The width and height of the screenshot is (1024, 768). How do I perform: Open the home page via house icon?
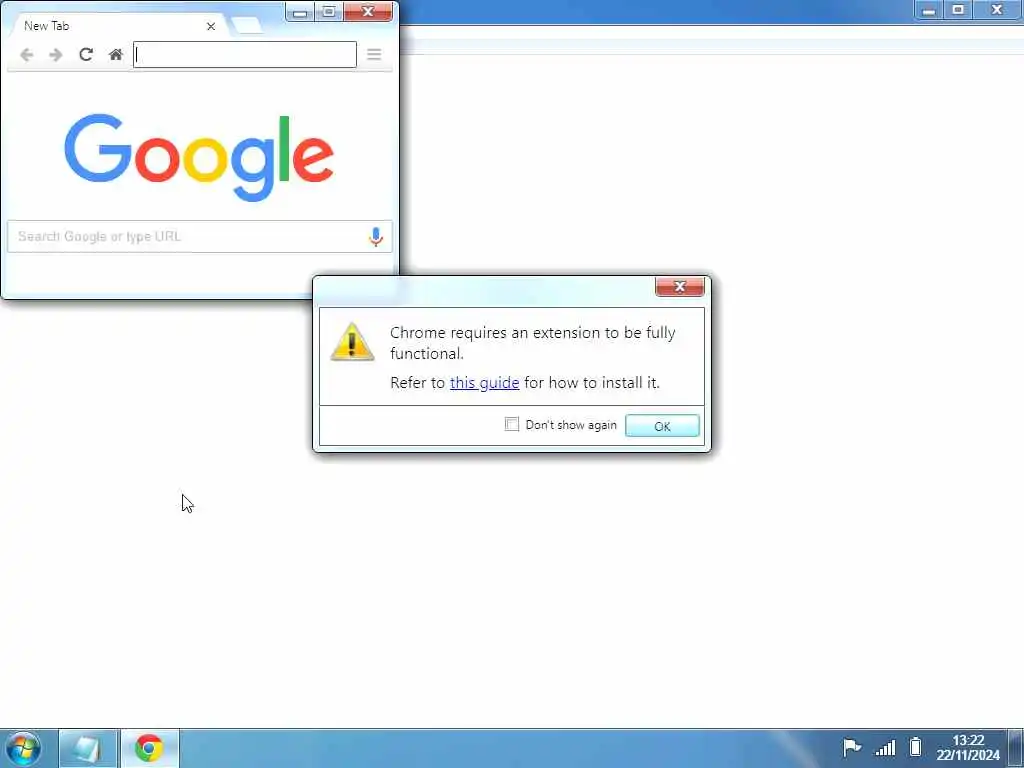(116, 54)
